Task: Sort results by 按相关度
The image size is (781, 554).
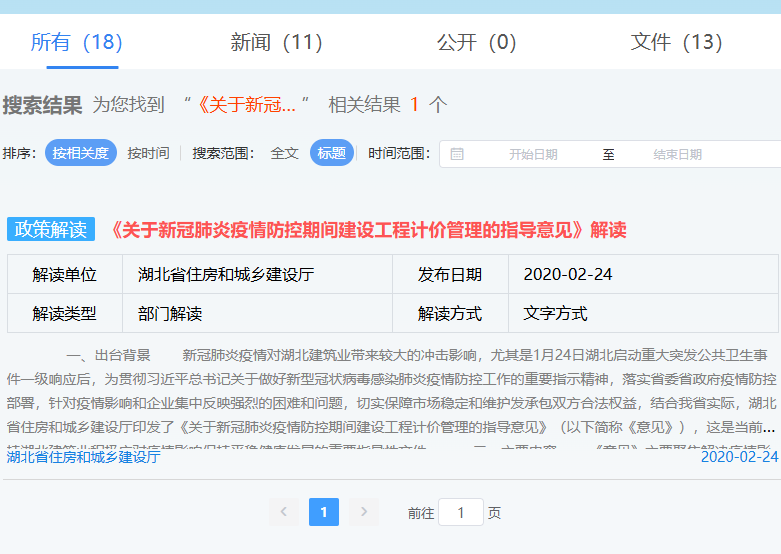Action: [80, 153]
